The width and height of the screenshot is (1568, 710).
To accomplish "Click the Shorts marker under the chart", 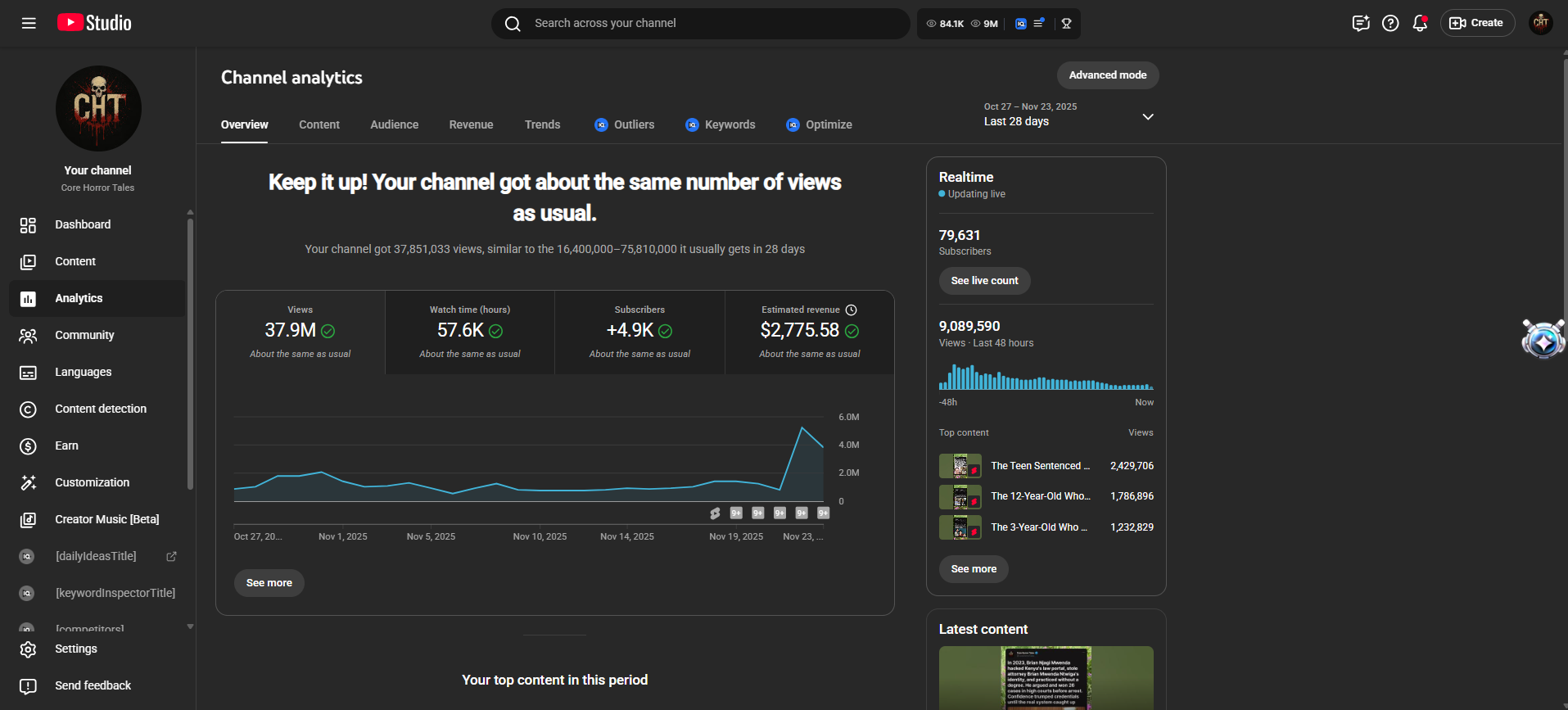I will [x=715, y=513].
